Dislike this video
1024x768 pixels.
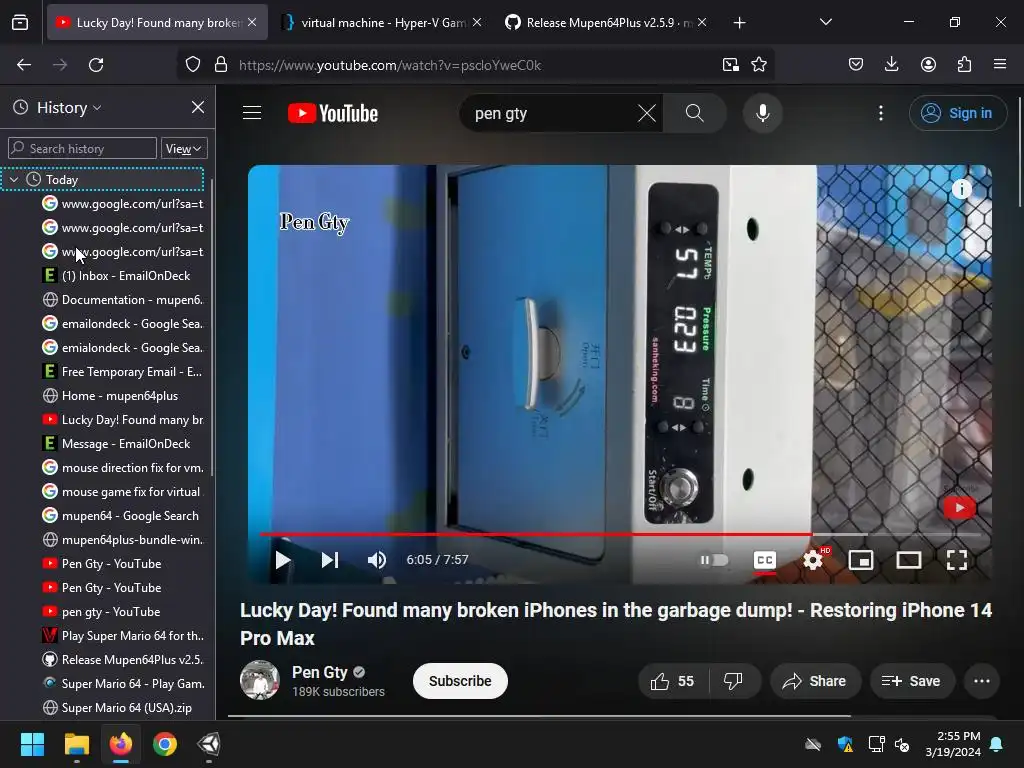734,681
